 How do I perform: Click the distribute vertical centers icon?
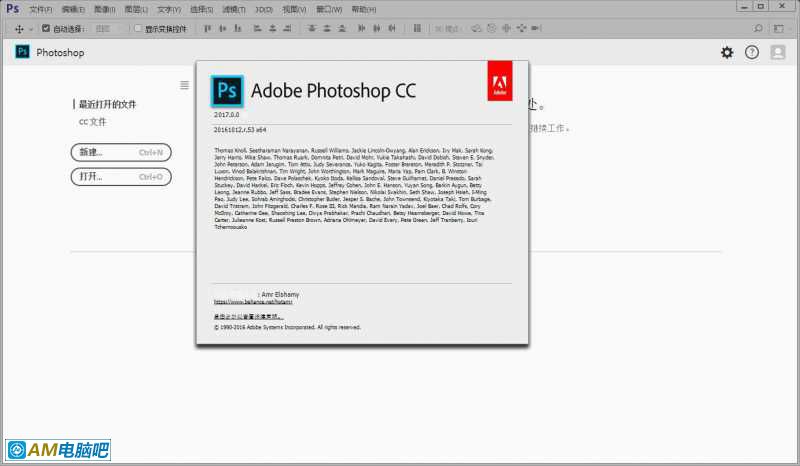327,29
